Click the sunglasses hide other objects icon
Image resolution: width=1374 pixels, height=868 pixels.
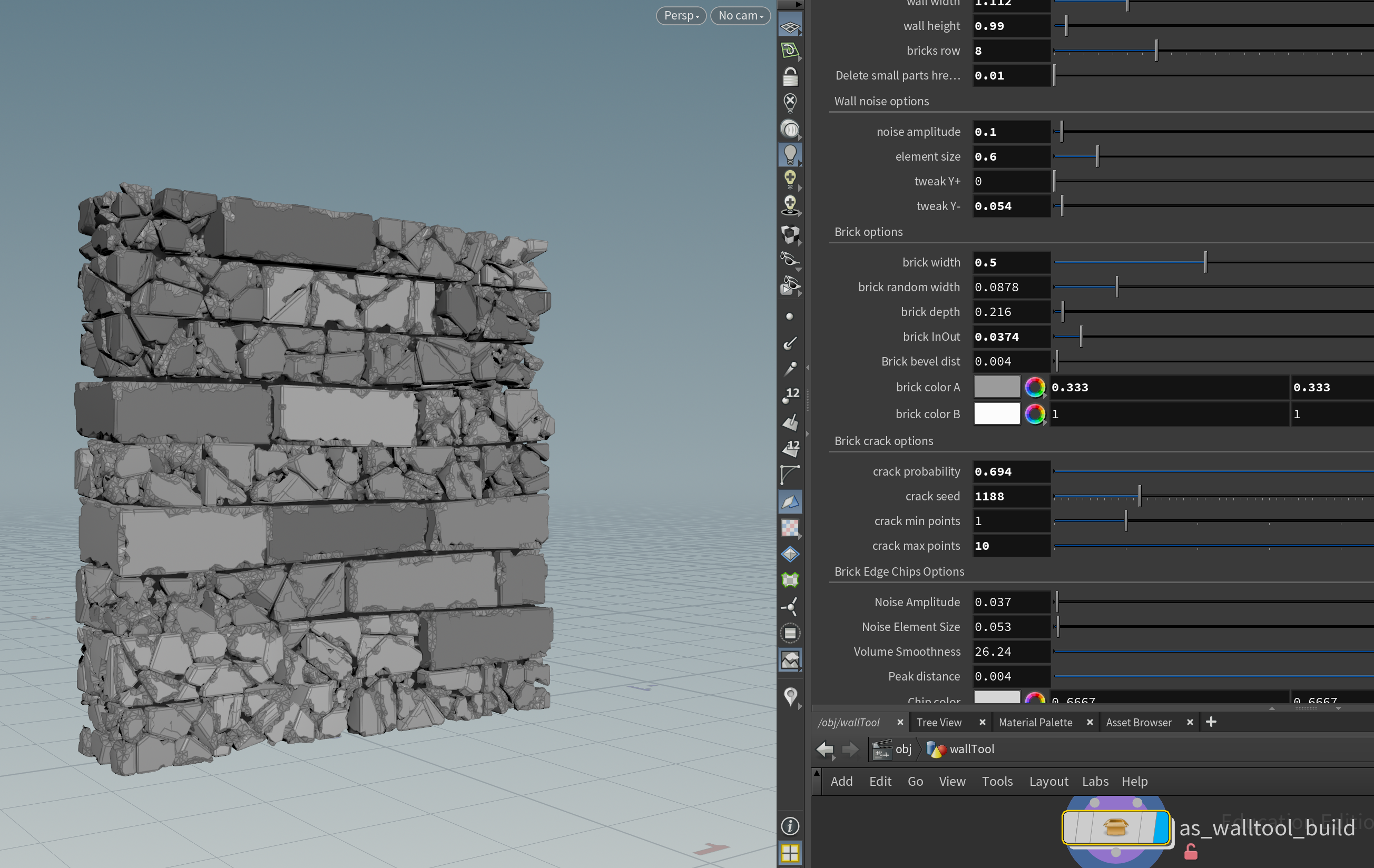790,260
